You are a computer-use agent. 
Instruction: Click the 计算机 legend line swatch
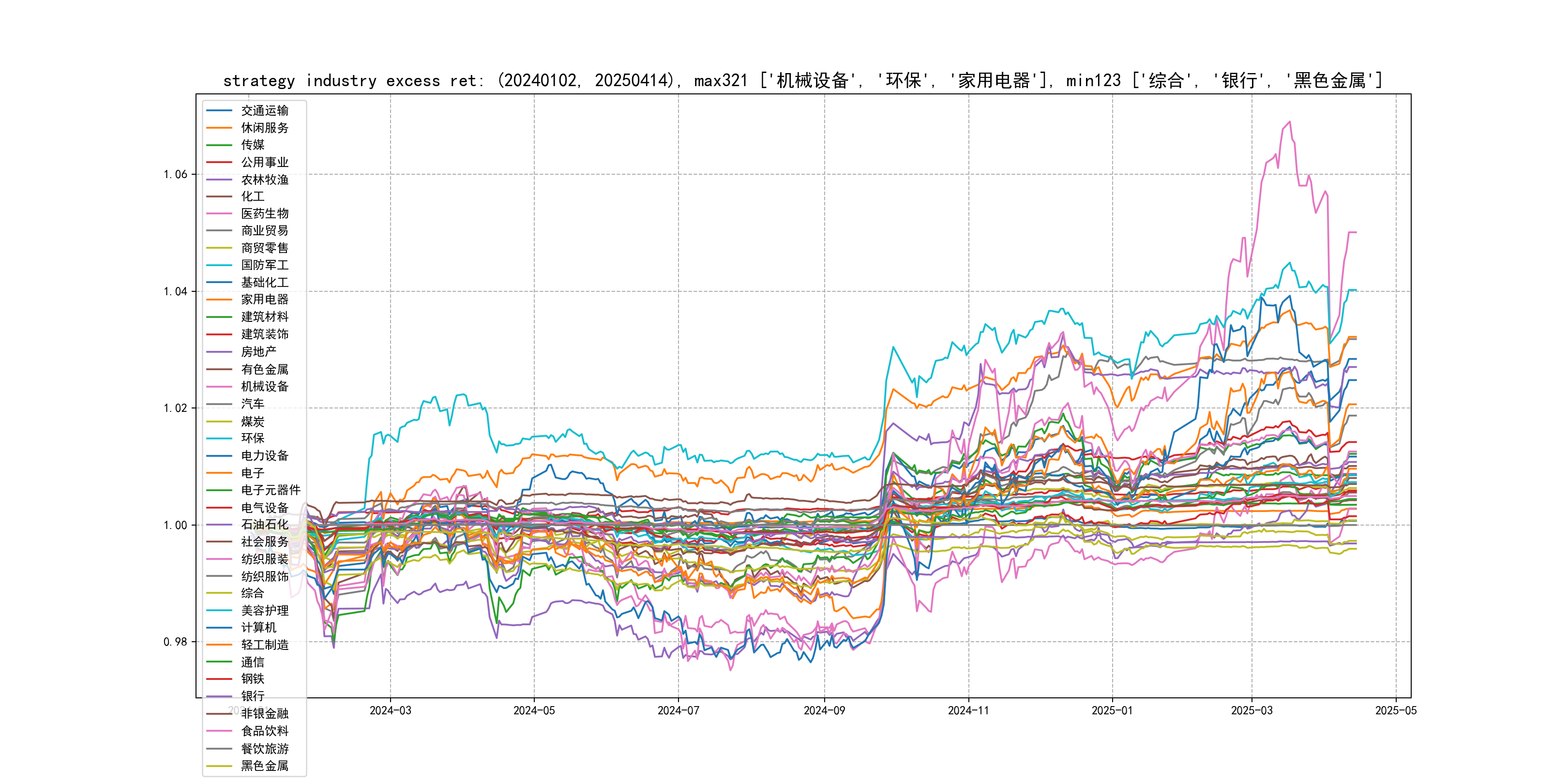point(219,628)
